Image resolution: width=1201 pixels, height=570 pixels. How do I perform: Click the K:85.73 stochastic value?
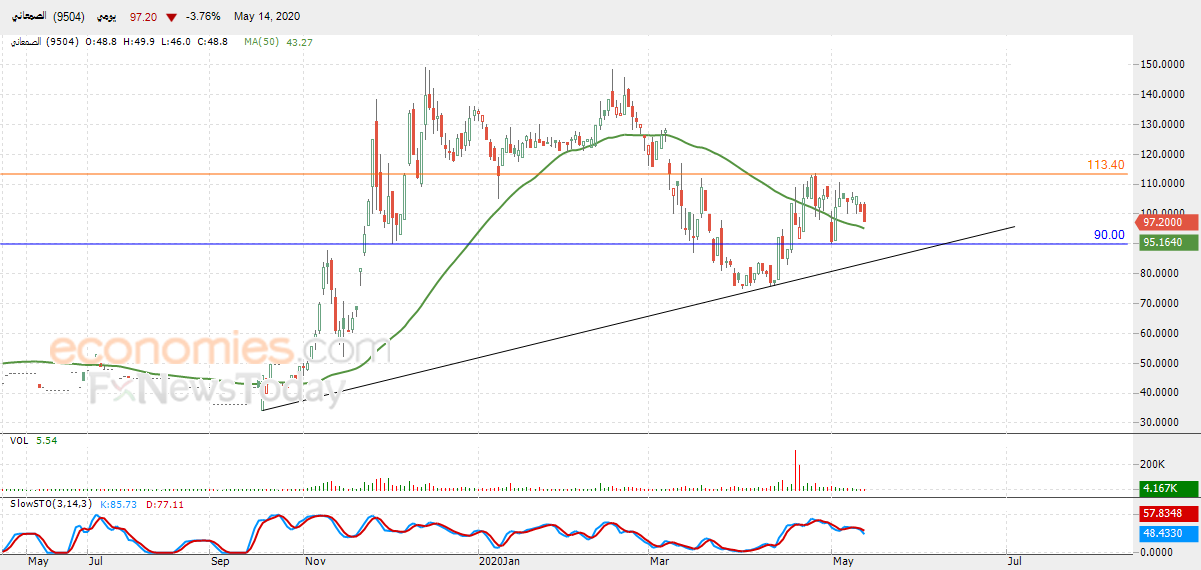(117, 506)
